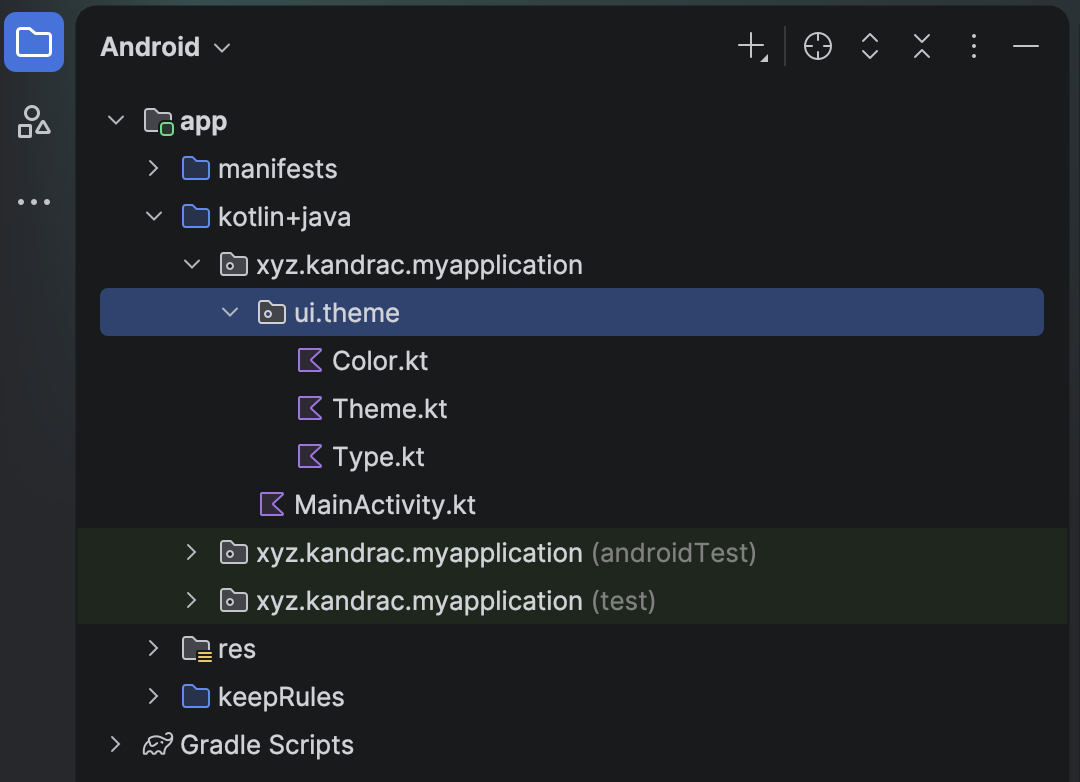Hide the project panel with minus icon
The image size is (1080, 782).
click(1026, 46)
